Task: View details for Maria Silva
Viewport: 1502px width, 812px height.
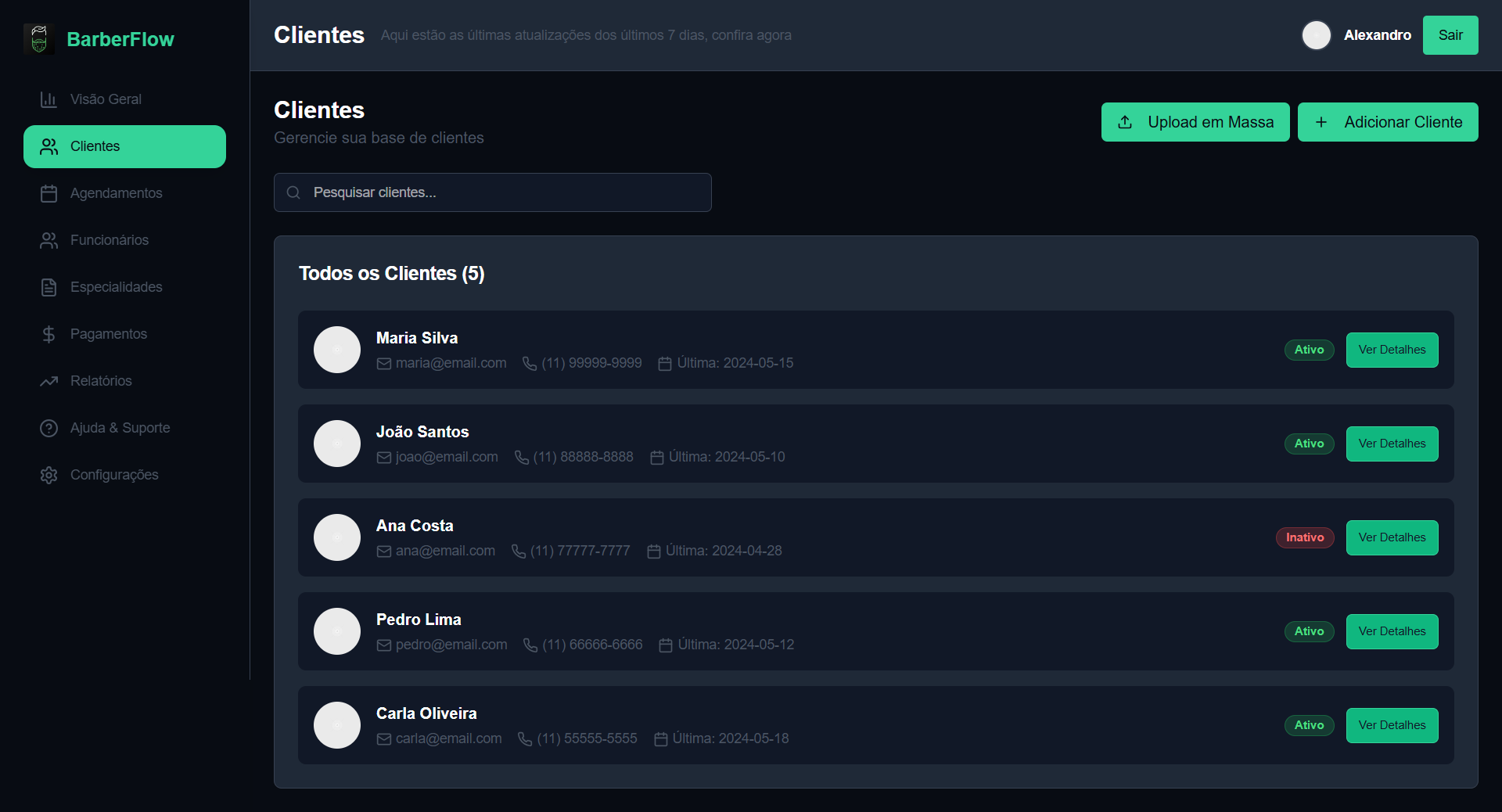Action: (1391, 350)
